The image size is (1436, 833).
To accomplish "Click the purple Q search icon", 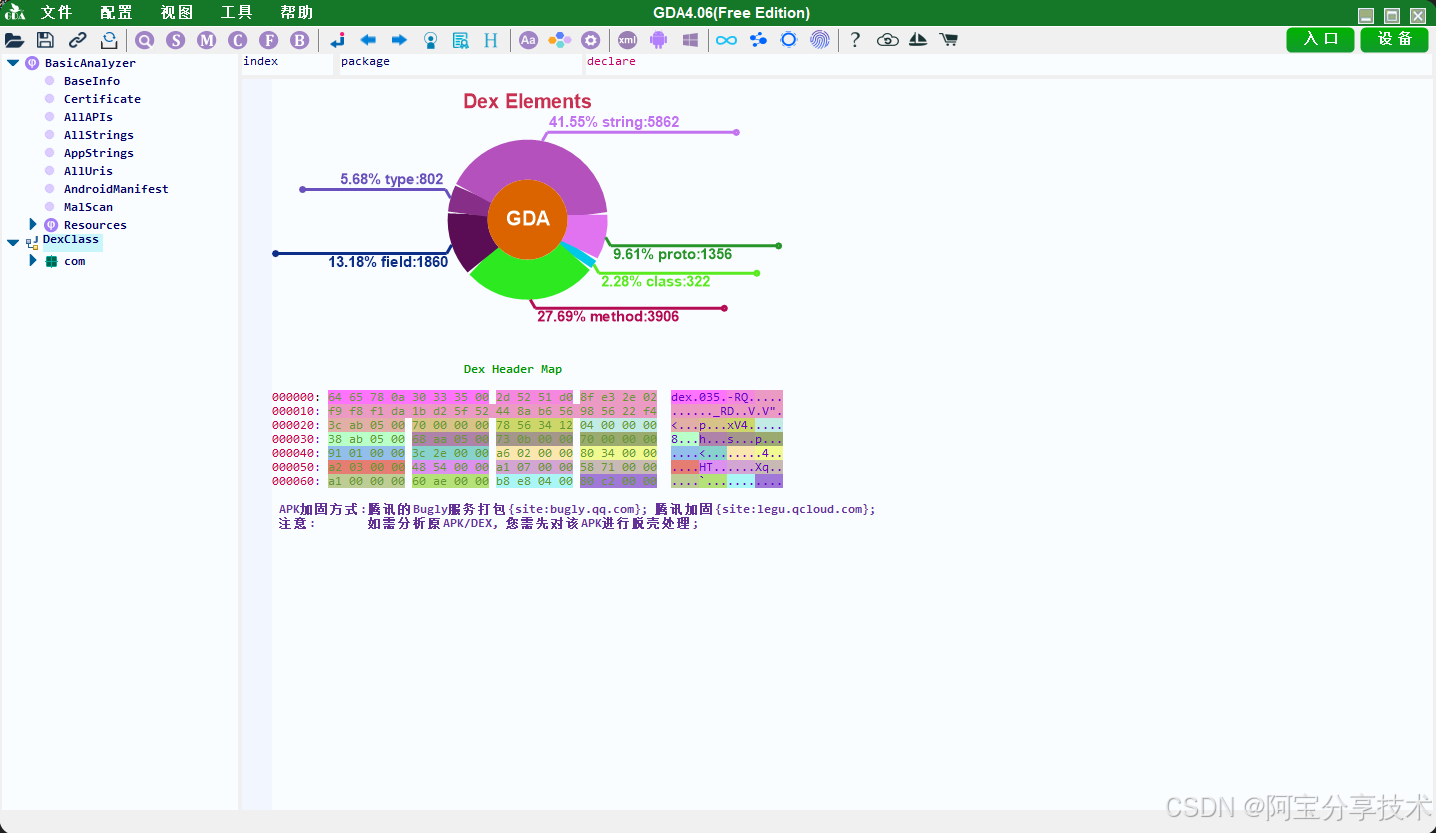I will (145, 40).
